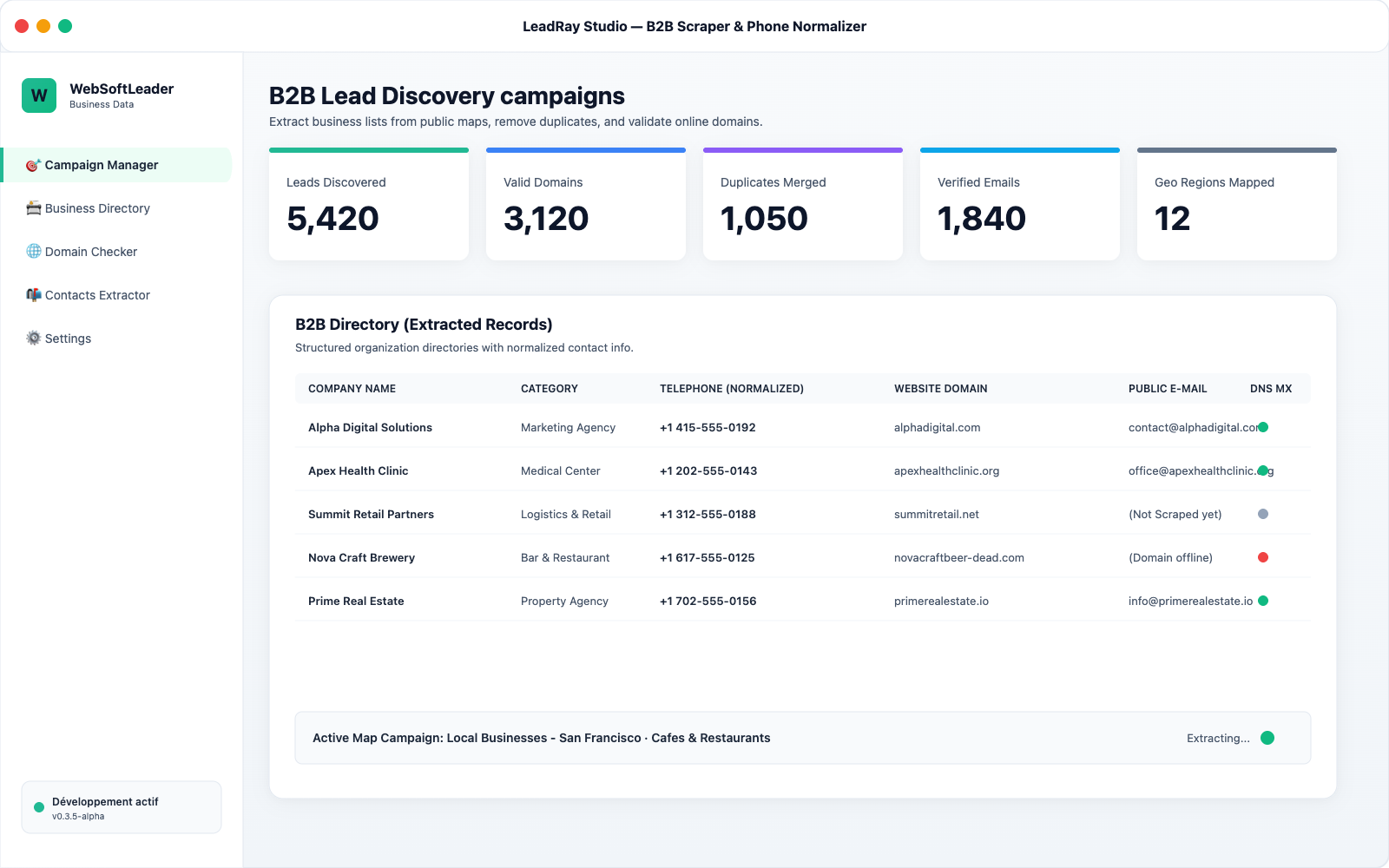Select the Summit Retail Partners company name
The height and width of the screenshot is (868, 1389).
(x=371, y=514)
